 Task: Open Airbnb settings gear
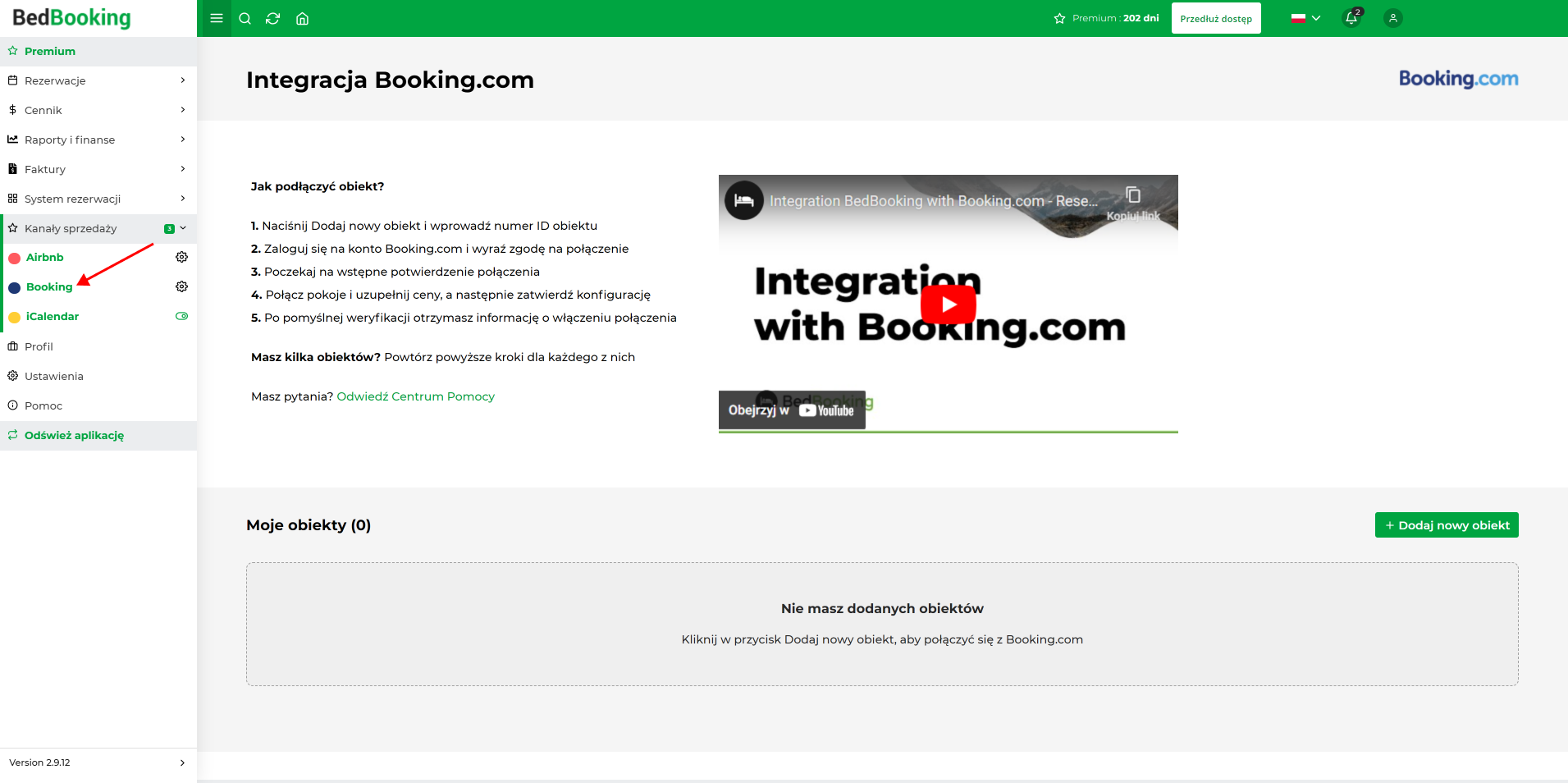[x=182, y=257]
